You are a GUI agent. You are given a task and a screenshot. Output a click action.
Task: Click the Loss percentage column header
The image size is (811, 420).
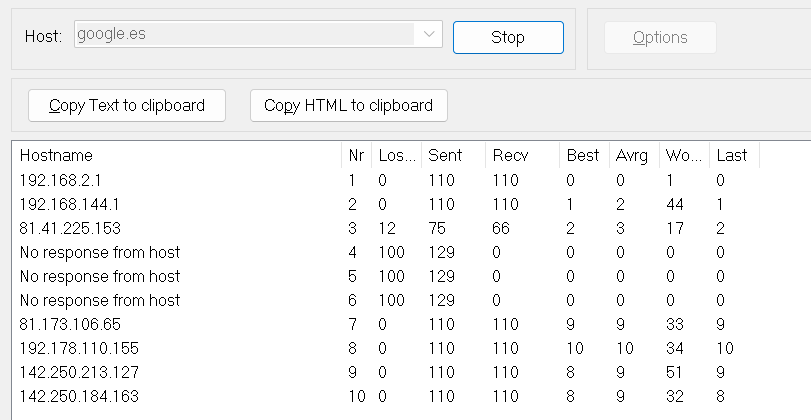tap(391, 156)
